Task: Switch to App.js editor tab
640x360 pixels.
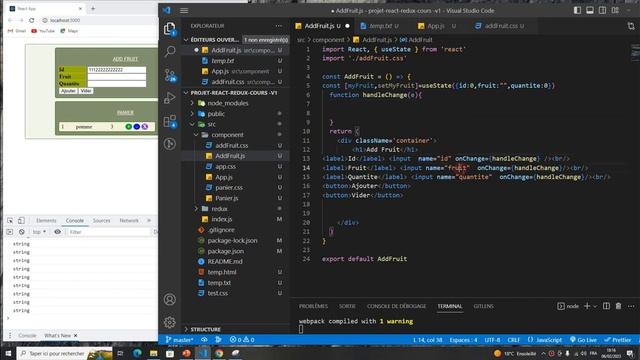Action: 436,26
